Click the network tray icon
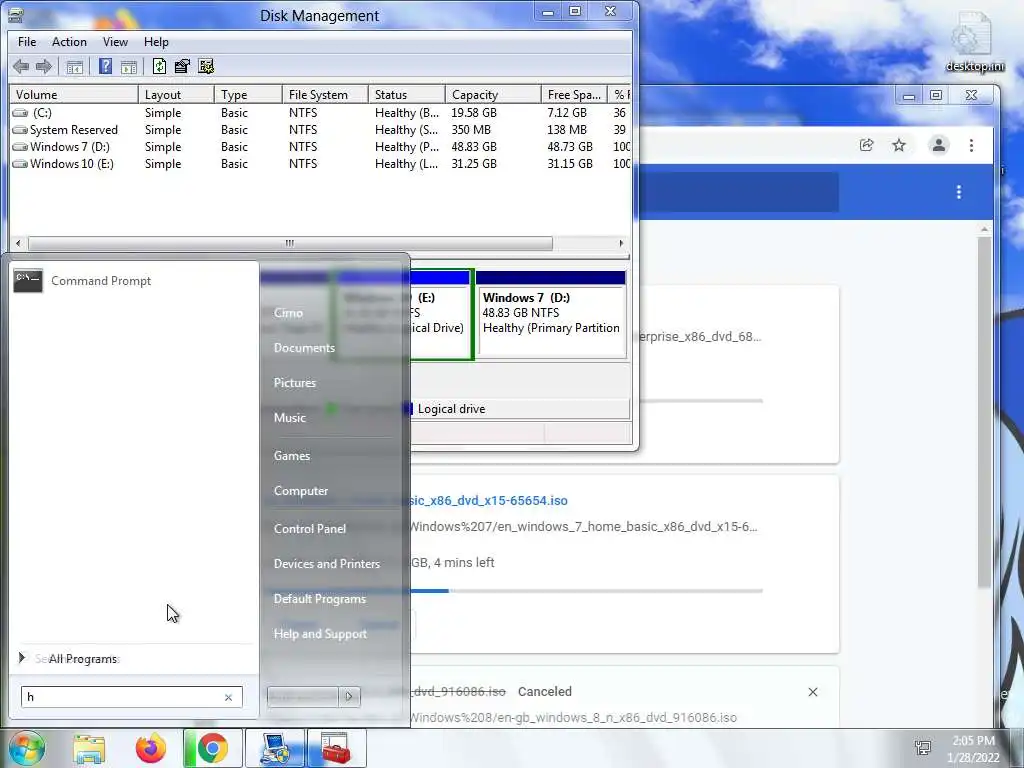The image size is (1024, 768). click(923, 748)
